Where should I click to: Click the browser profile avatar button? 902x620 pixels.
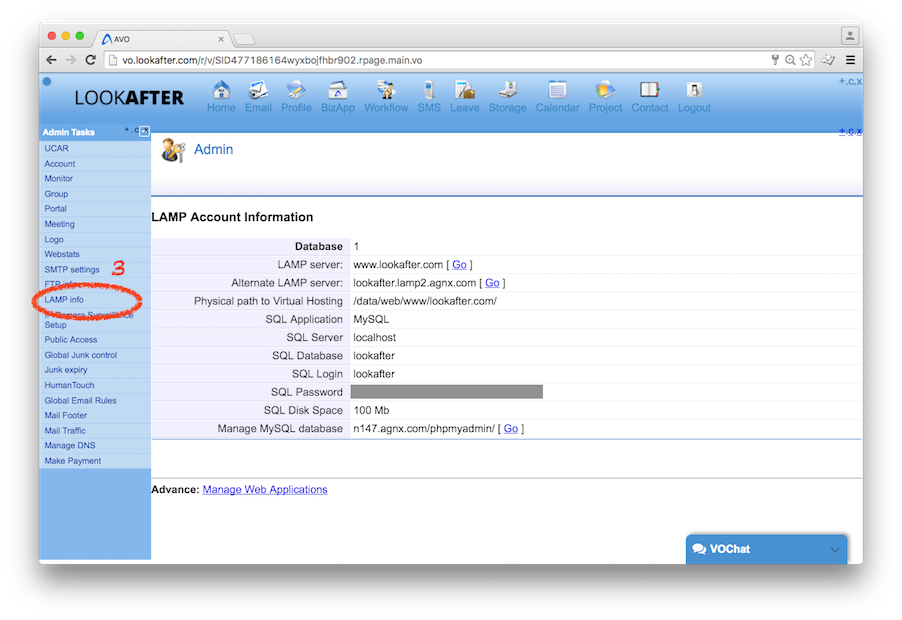(x=850, y=36)
